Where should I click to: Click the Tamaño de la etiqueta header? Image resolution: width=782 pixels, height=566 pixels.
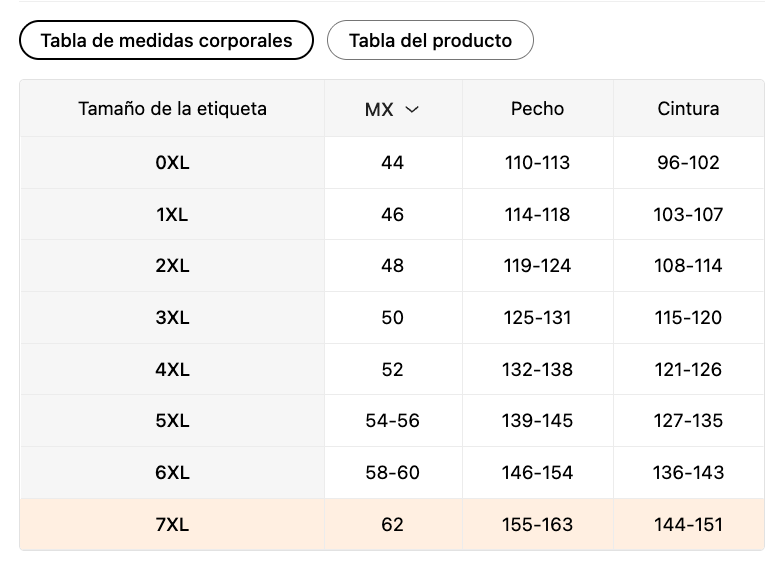[x=173, y=109]
